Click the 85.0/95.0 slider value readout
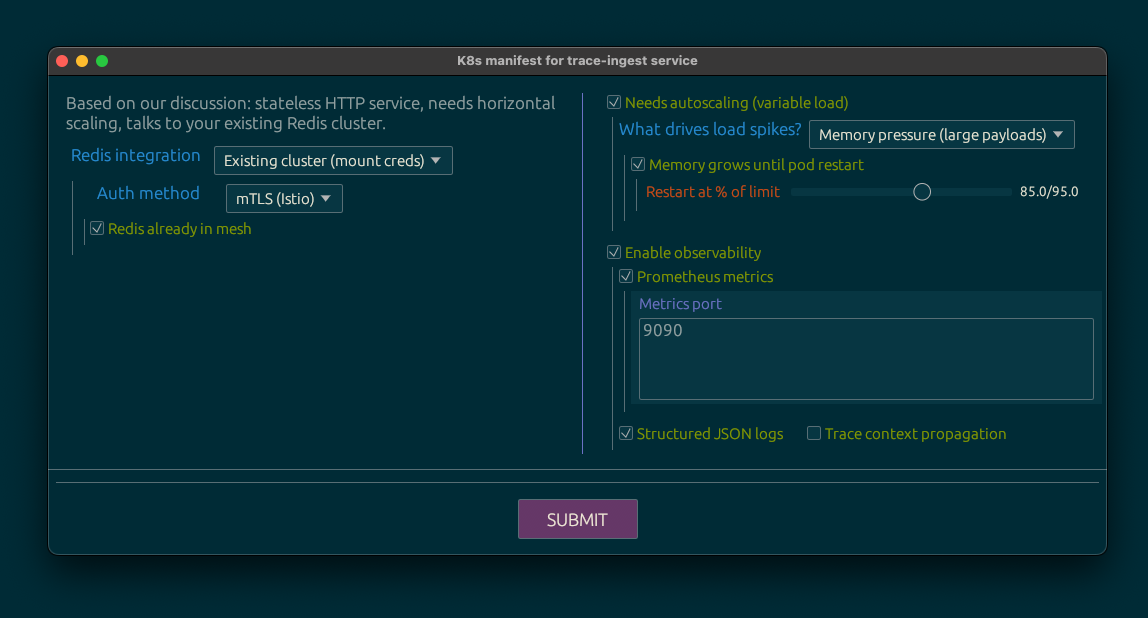This screenshot has width=1148, height=618. (1049, 192)
